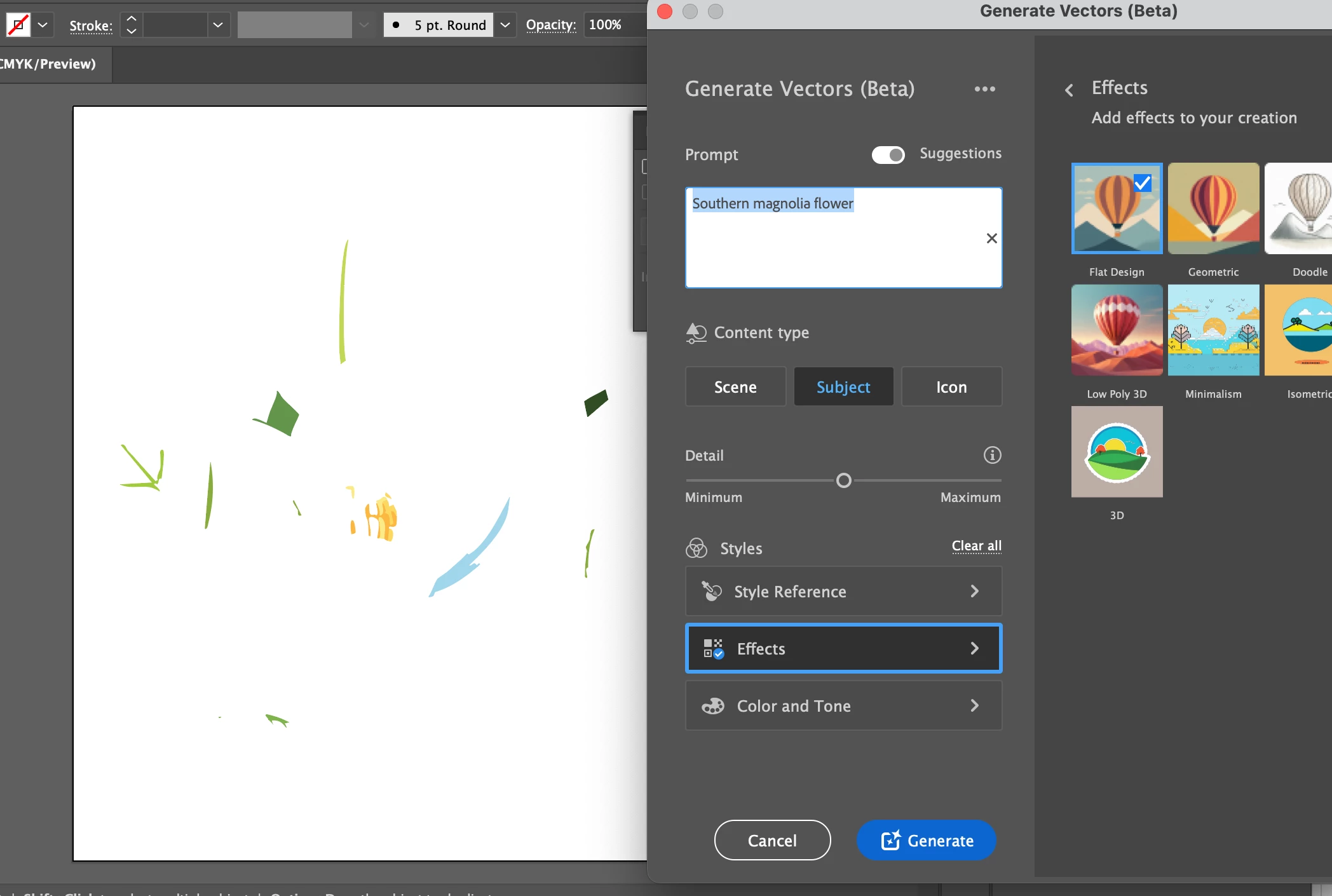This screenshot has width=1332, height=896.
Task: Click the Generate button
Action: point(926,840)
